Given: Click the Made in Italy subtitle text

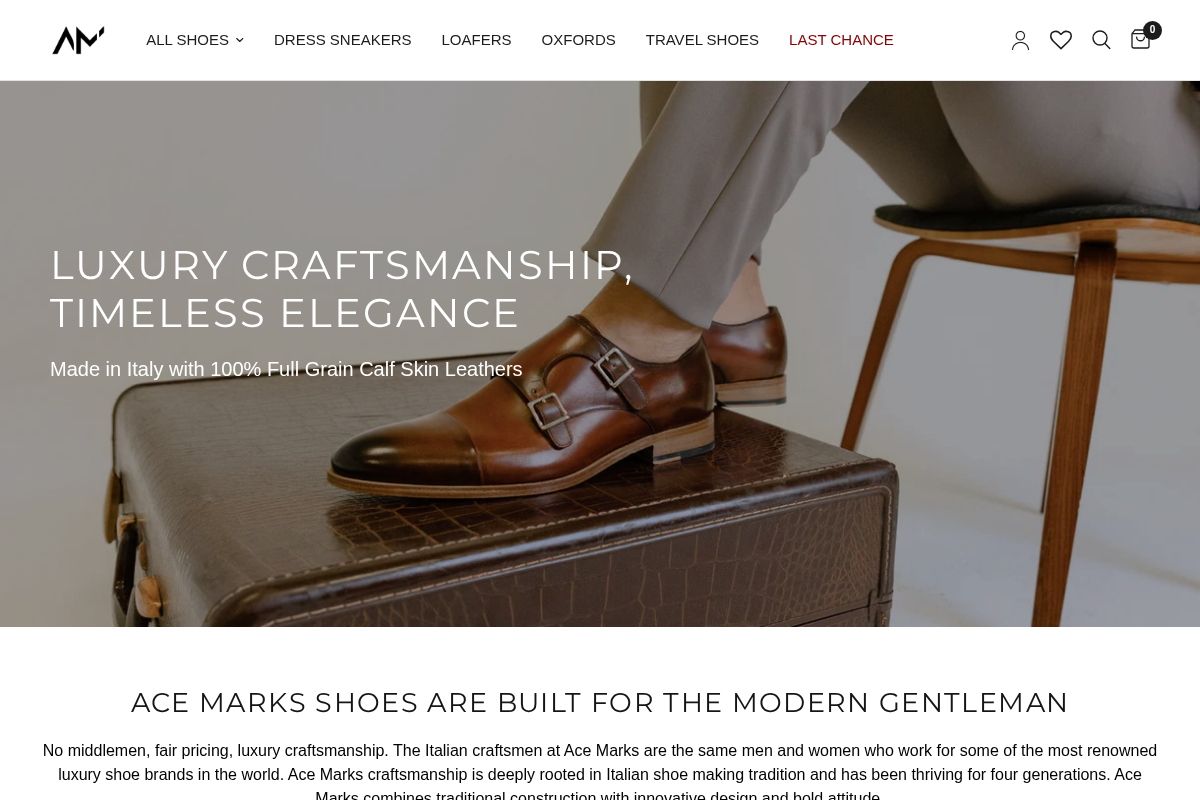Looking at the screenshot, I should pos(286,369).
